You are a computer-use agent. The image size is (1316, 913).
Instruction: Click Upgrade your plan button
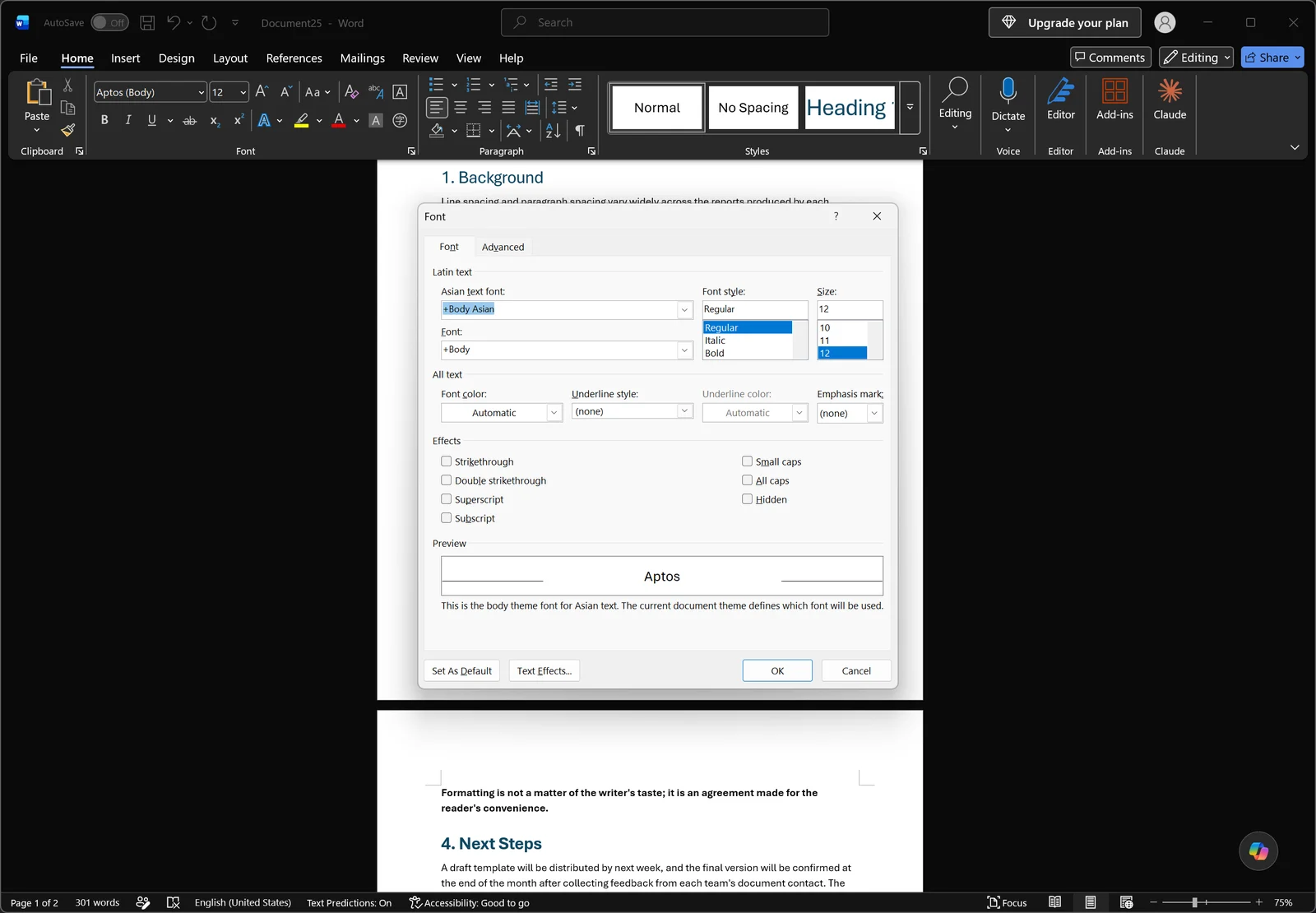1064,23
